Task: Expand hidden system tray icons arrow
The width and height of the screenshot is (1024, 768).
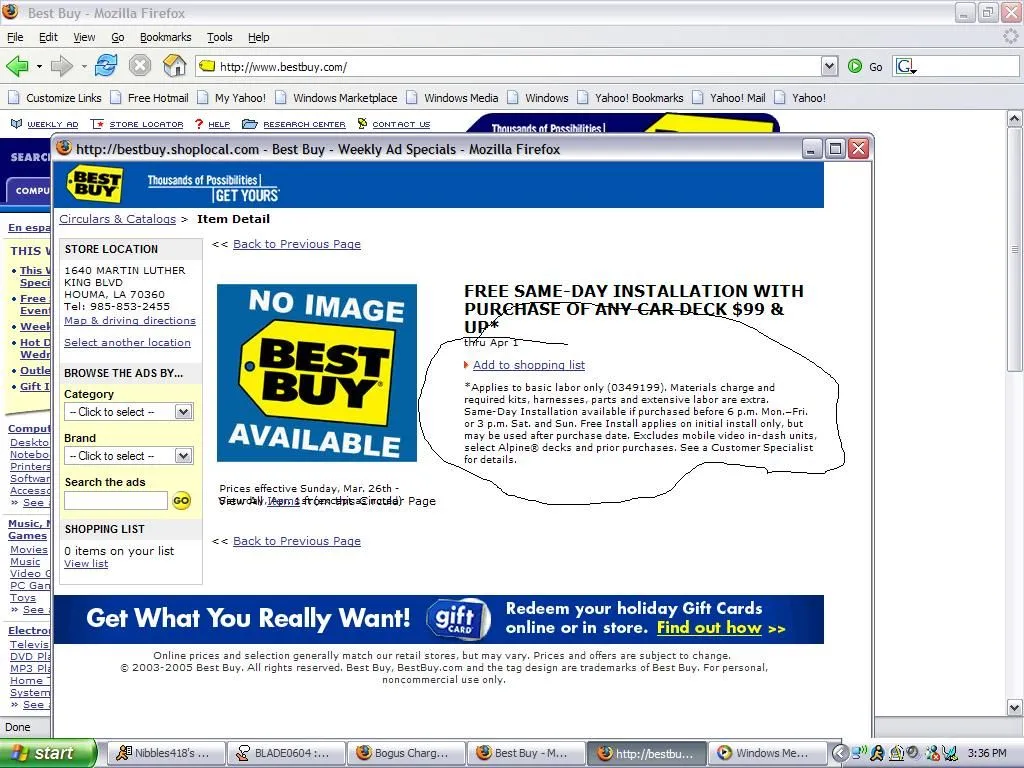Action: click(x=840, y=754)
